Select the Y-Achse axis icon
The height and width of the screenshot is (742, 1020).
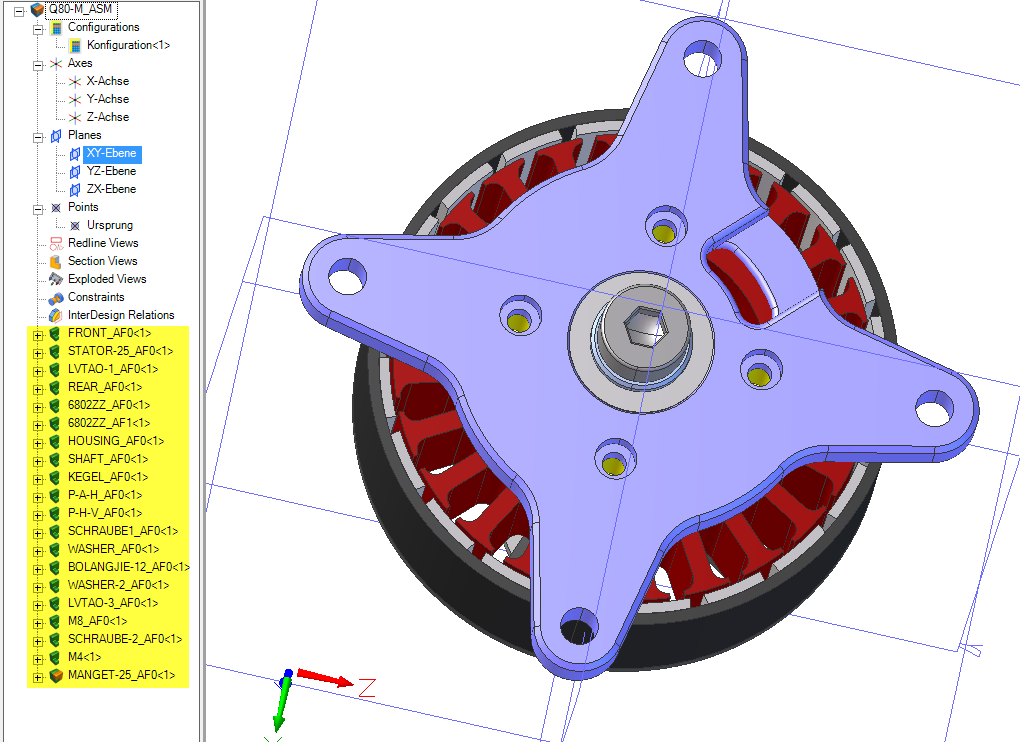point(75,99)
